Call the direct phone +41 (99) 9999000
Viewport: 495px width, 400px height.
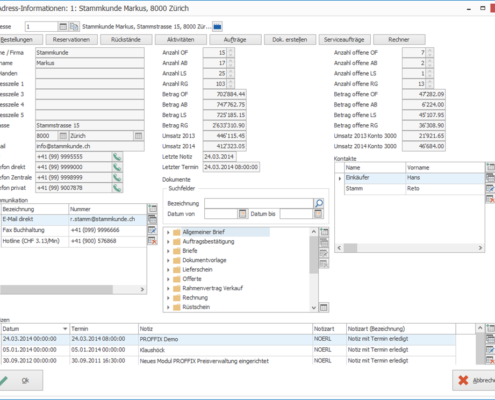(117, 167)
